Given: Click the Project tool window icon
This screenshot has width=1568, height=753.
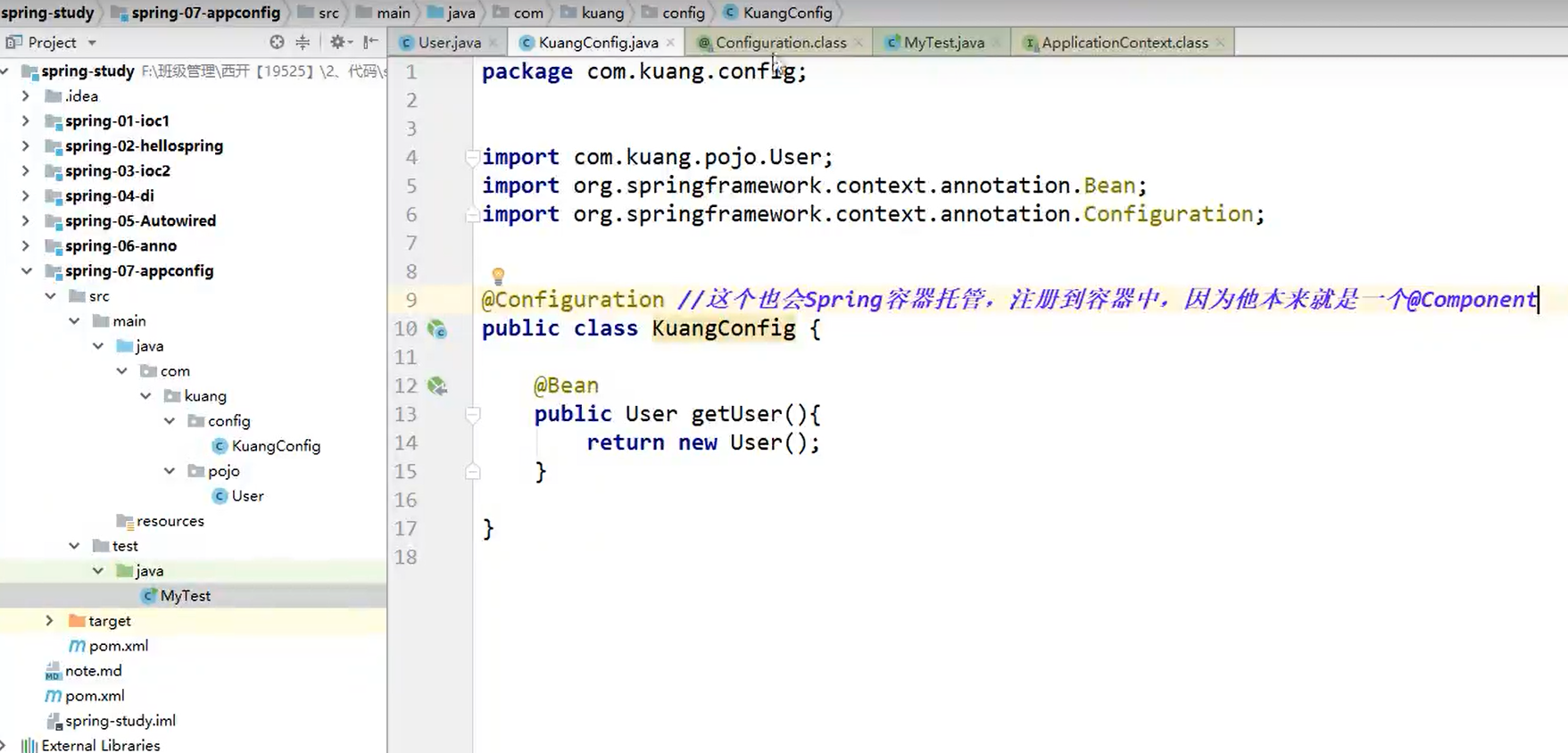Looking at the screenshot, I should coord(13,42).
